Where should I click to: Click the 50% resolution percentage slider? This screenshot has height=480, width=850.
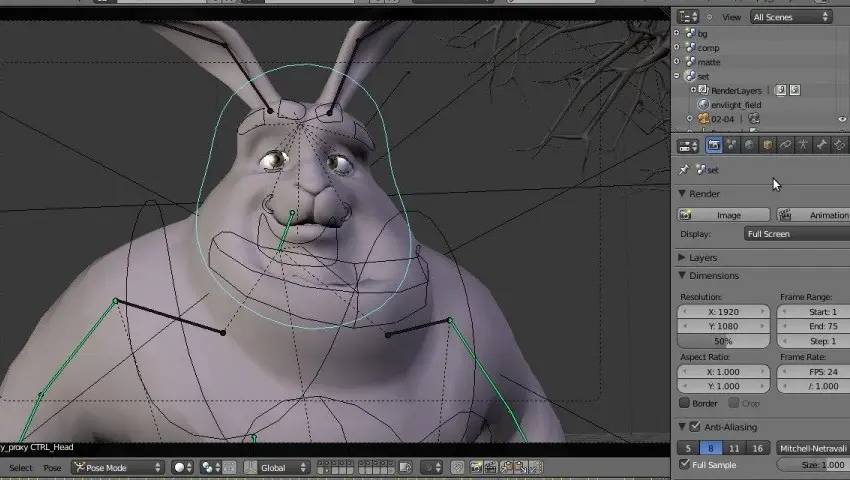722,341
